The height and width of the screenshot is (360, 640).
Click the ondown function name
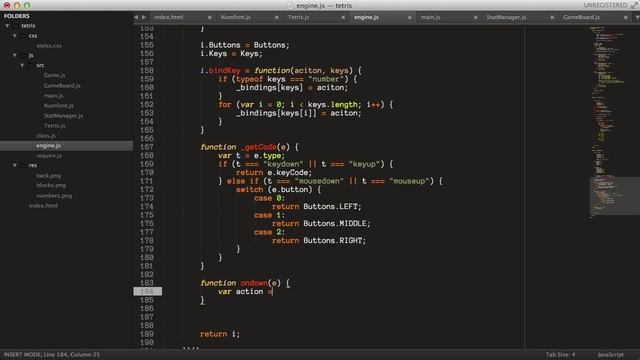click(x=254, y=283)
